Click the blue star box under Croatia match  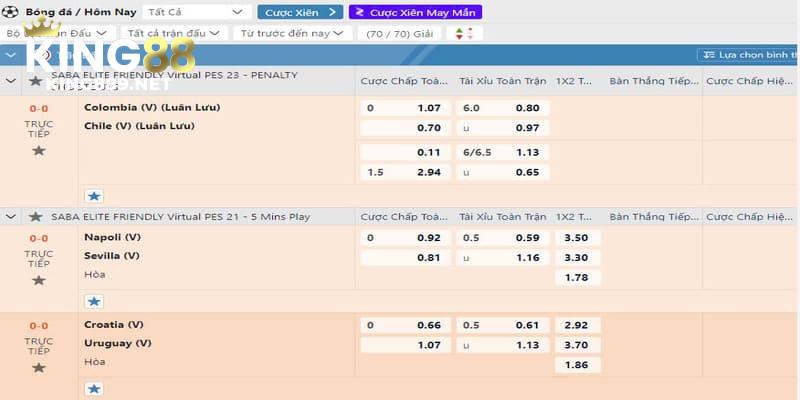(x=94, y=389)
